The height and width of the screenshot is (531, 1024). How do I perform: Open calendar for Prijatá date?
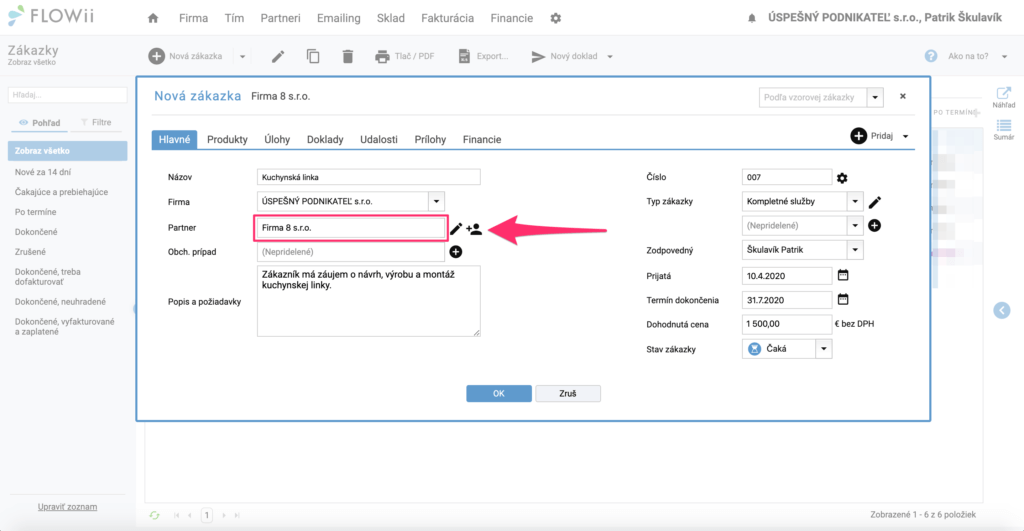click(843, 276)
